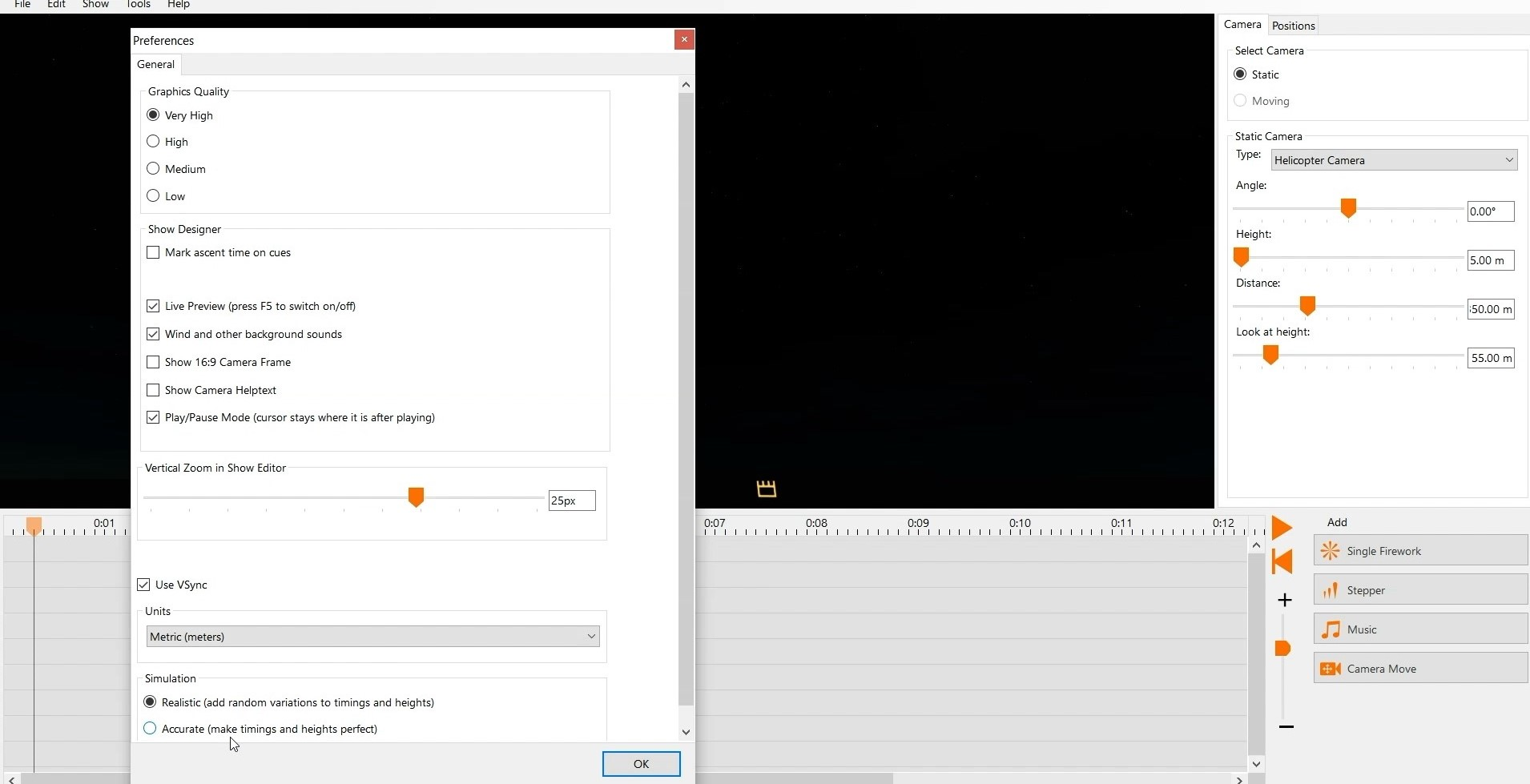1530x784 pixels.
Task: Click timeline vertical scroll-up arrow
Action: tap(1257, 545)
